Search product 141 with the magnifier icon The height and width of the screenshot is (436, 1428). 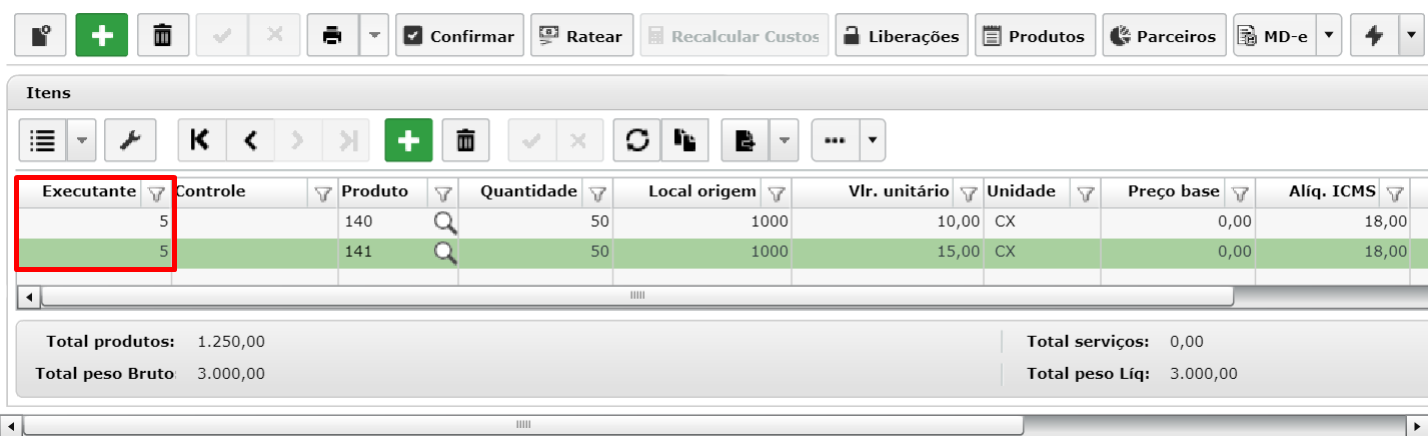[x=445, y=252]
